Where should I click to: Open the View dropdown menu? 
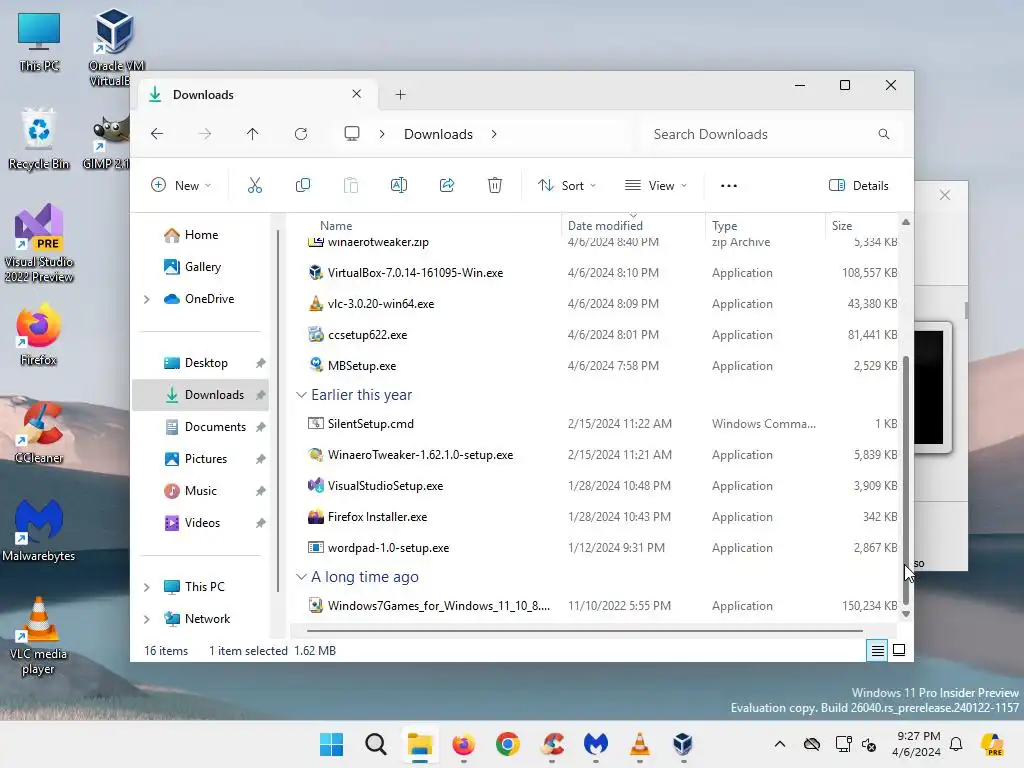(x=656, y=185)
